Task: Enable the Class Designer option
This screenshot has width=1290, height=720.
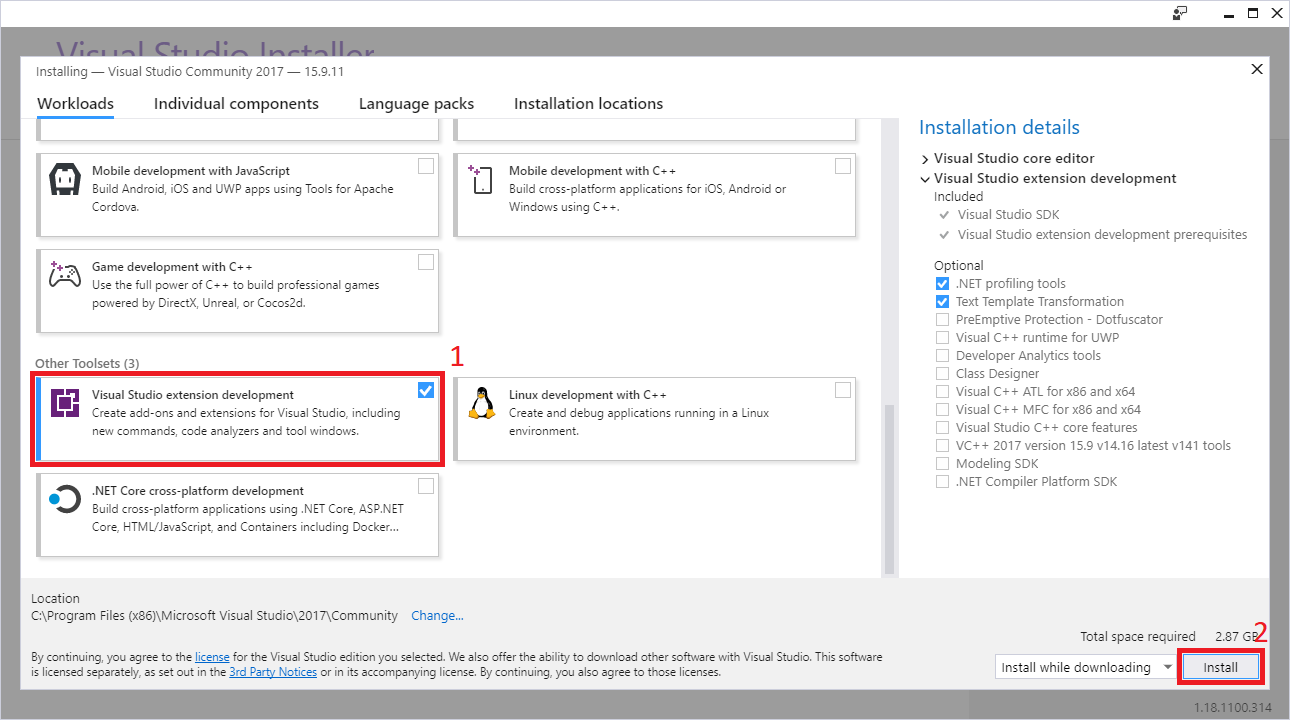Action: 942,374
